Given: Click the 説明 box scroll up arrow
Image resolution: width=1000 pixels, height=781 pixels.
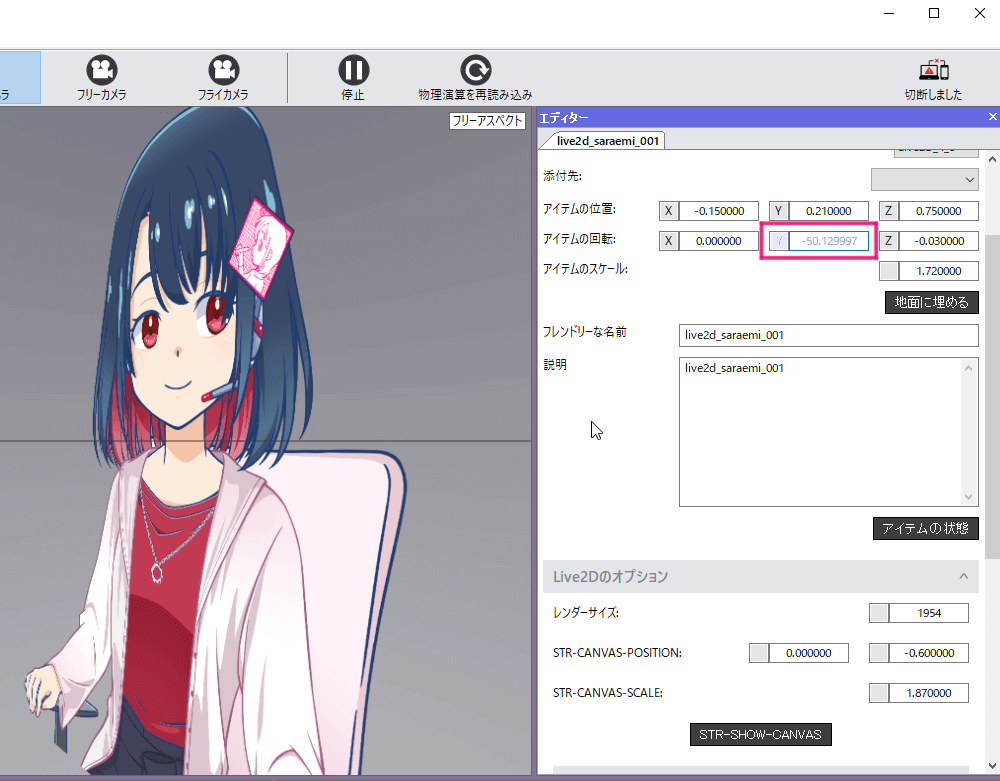Looking at the screenshot, I should (x=969, y=368).
